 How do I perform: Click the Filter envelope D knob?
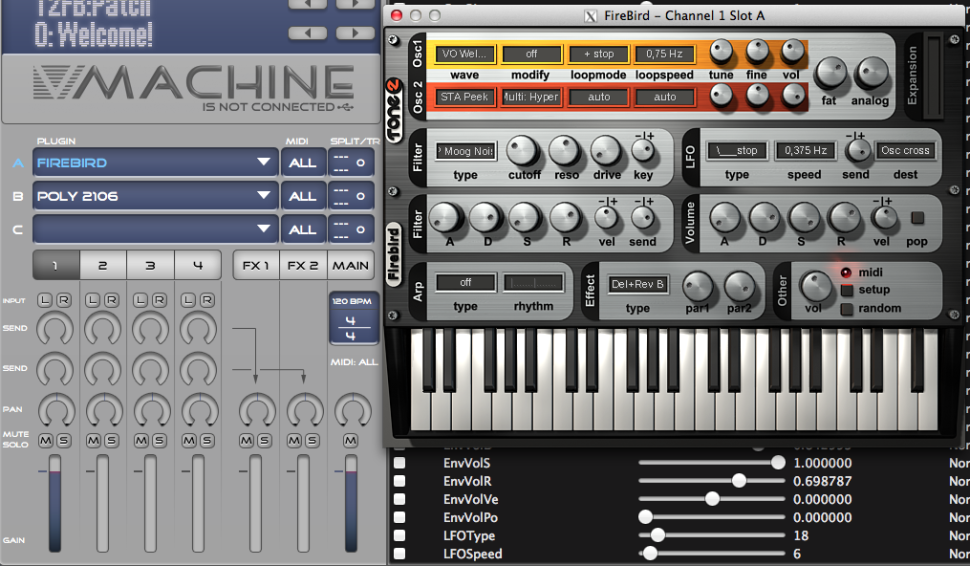(486, 218)
